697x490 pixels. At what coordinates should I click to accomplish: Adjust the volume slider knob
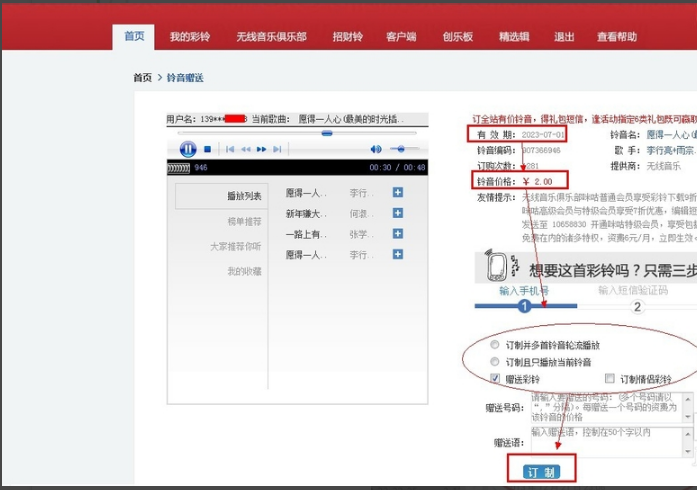(401, 149)
